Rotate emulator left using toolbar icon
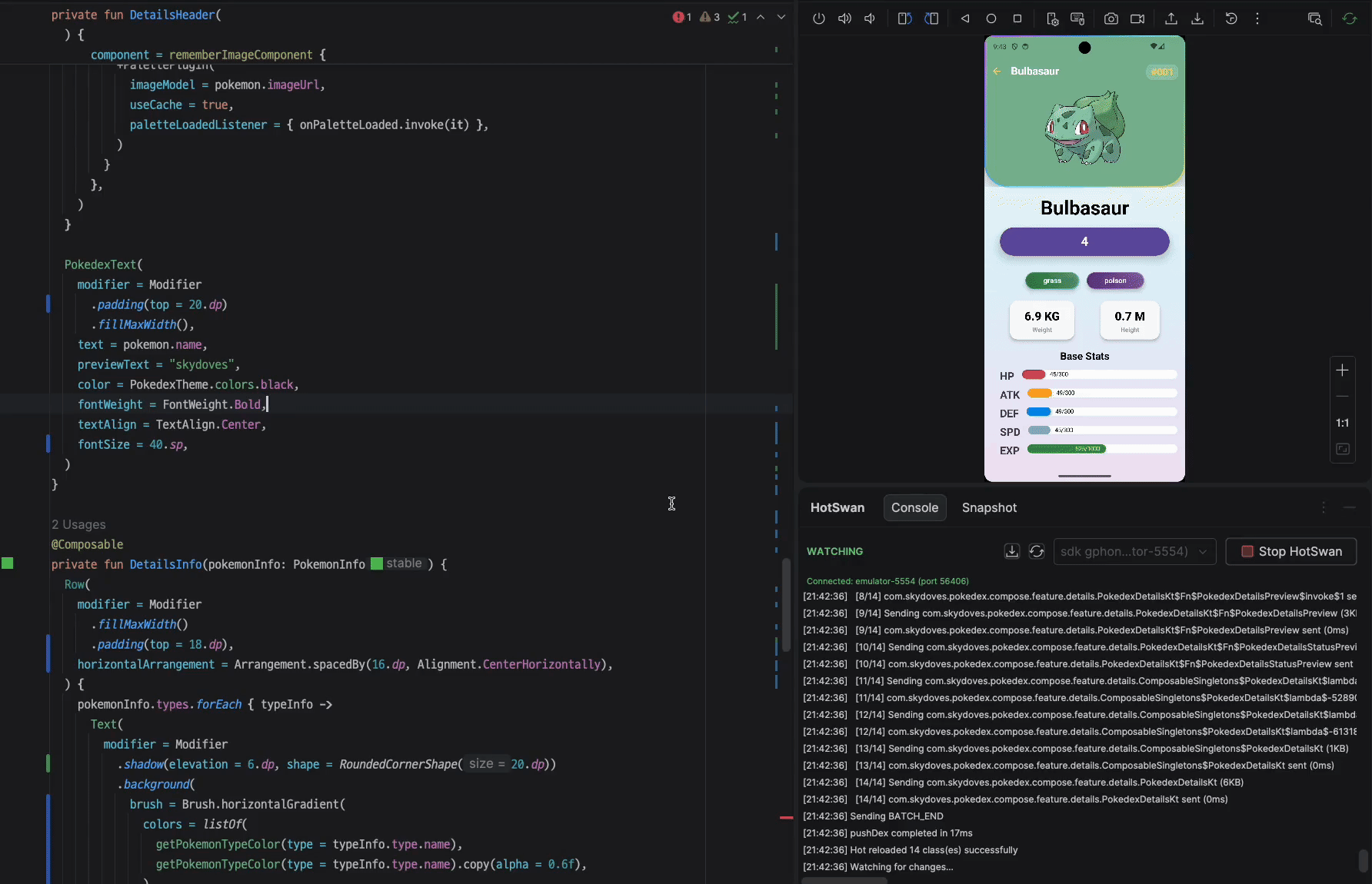 [904, 18]
